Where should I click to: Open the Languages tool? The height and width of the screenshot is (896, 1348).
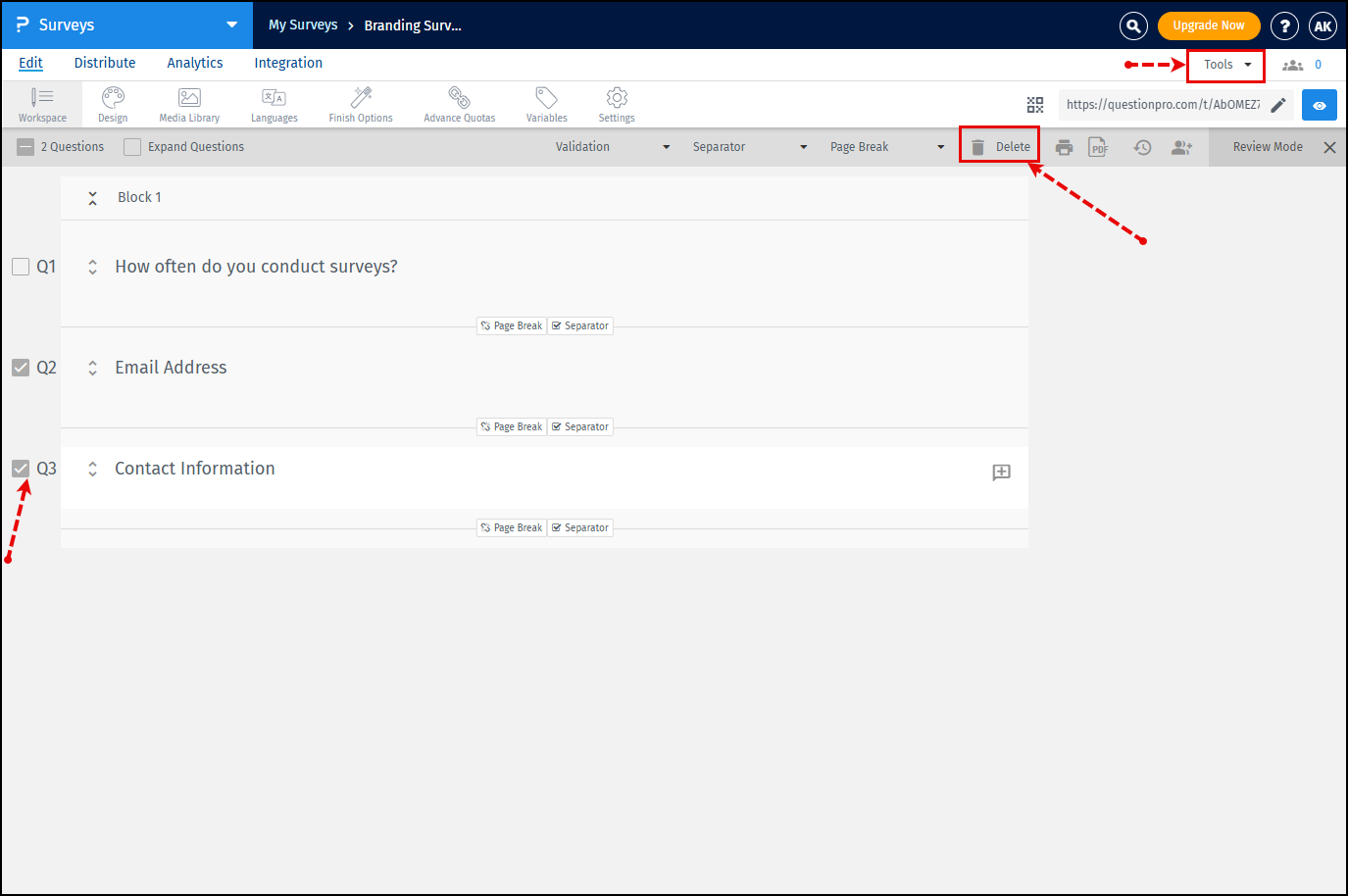[274, 98]
